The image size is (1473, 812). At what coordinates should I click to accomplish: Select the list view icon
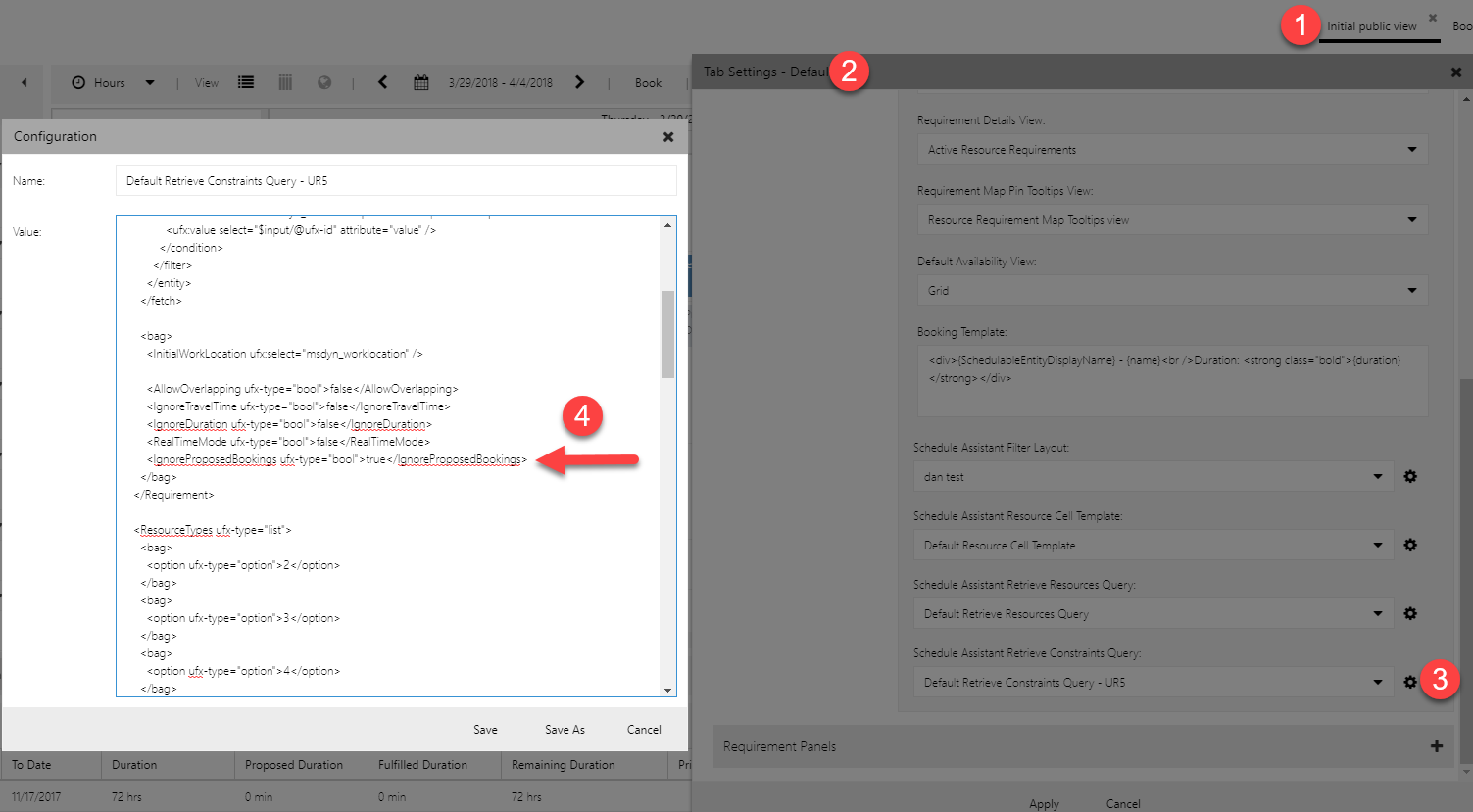[x=245, y=82]
